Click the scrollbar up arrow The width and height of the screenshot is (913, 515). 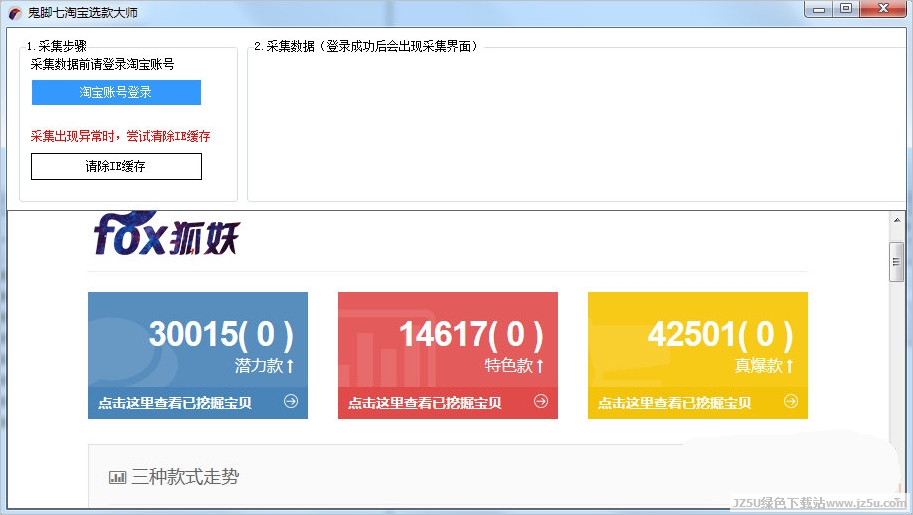[897, 220]
